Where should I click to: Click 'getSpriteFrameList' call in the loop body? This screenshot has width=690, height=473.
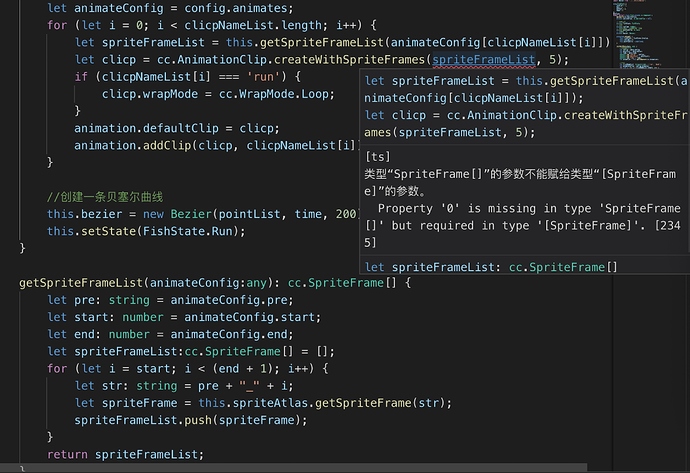(x=322, y=42)
